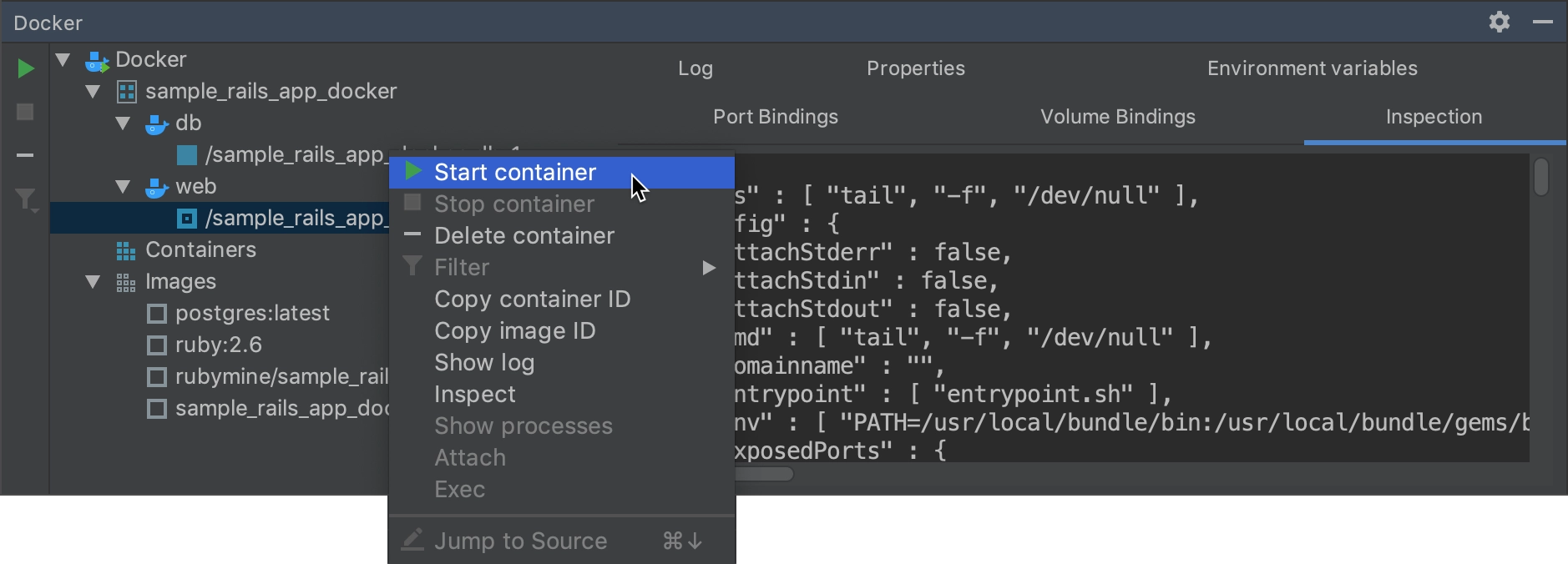1568x564 pixels.
Task: Collapse the db service node
Action: pyautogui.click(x=123, y=123)
